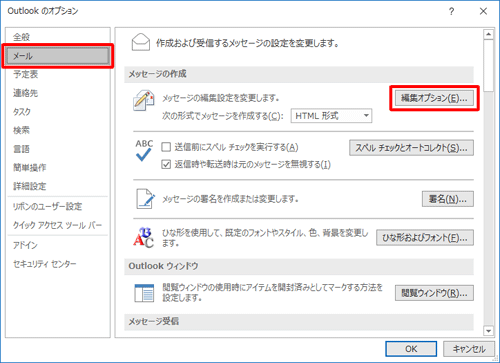Open the HTML 形式 message format dropdown
The width and height of the screenshot is (500, 363).
pos(331,116)
